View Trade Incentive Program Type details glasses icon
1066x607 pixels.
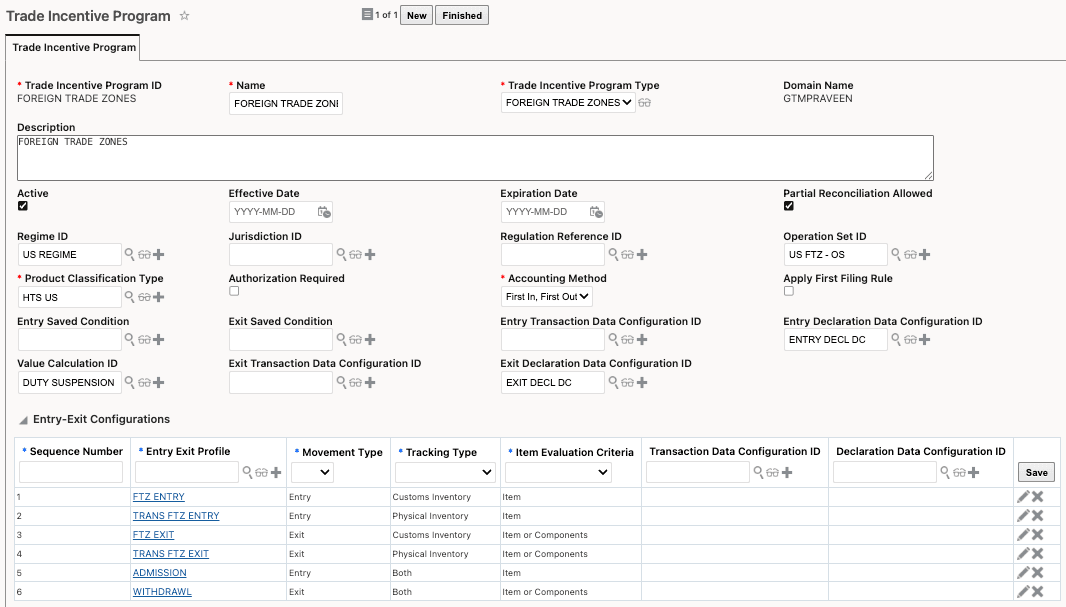pos(644,103)
